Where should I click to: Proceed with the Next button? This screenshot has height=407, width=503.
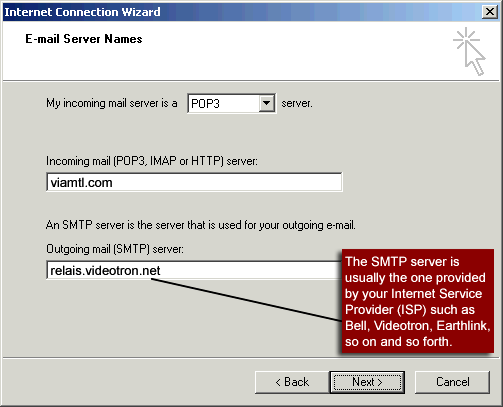pyautogui.click(x=367, y=382)
